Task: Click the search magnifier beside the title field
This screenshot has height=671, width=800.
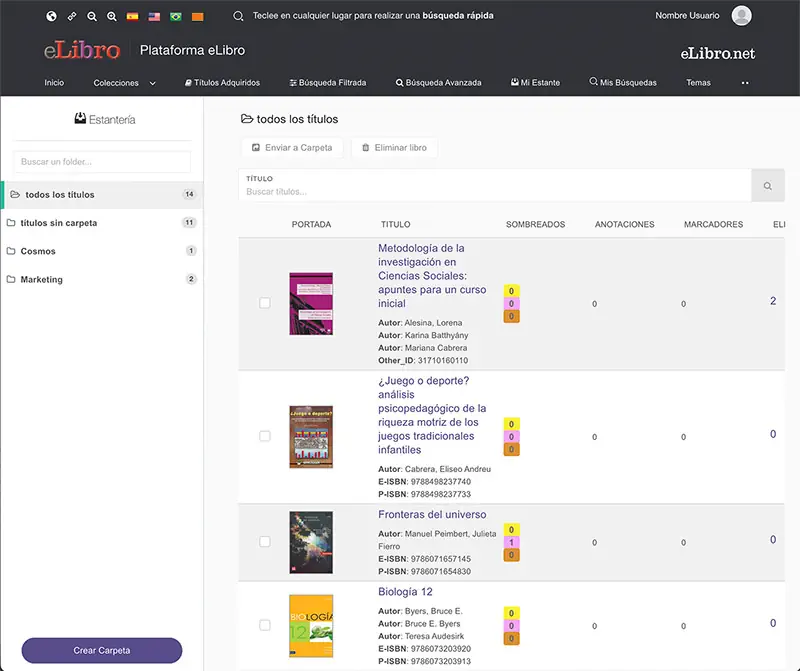Action: pyautogui.click(x=767, y=185)
